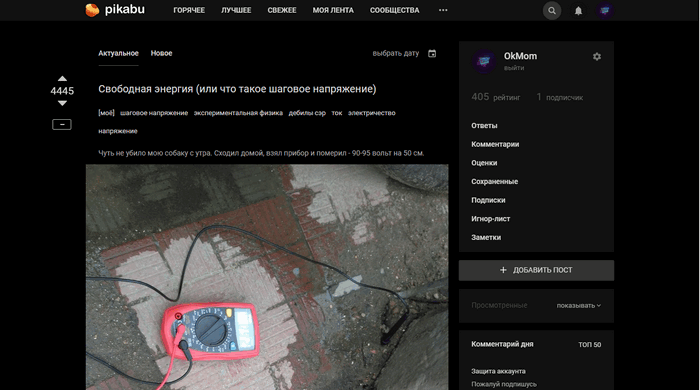Open 'Сообщества' in the top menu
This screenshot has width=700, height=390.
(395, 10)
